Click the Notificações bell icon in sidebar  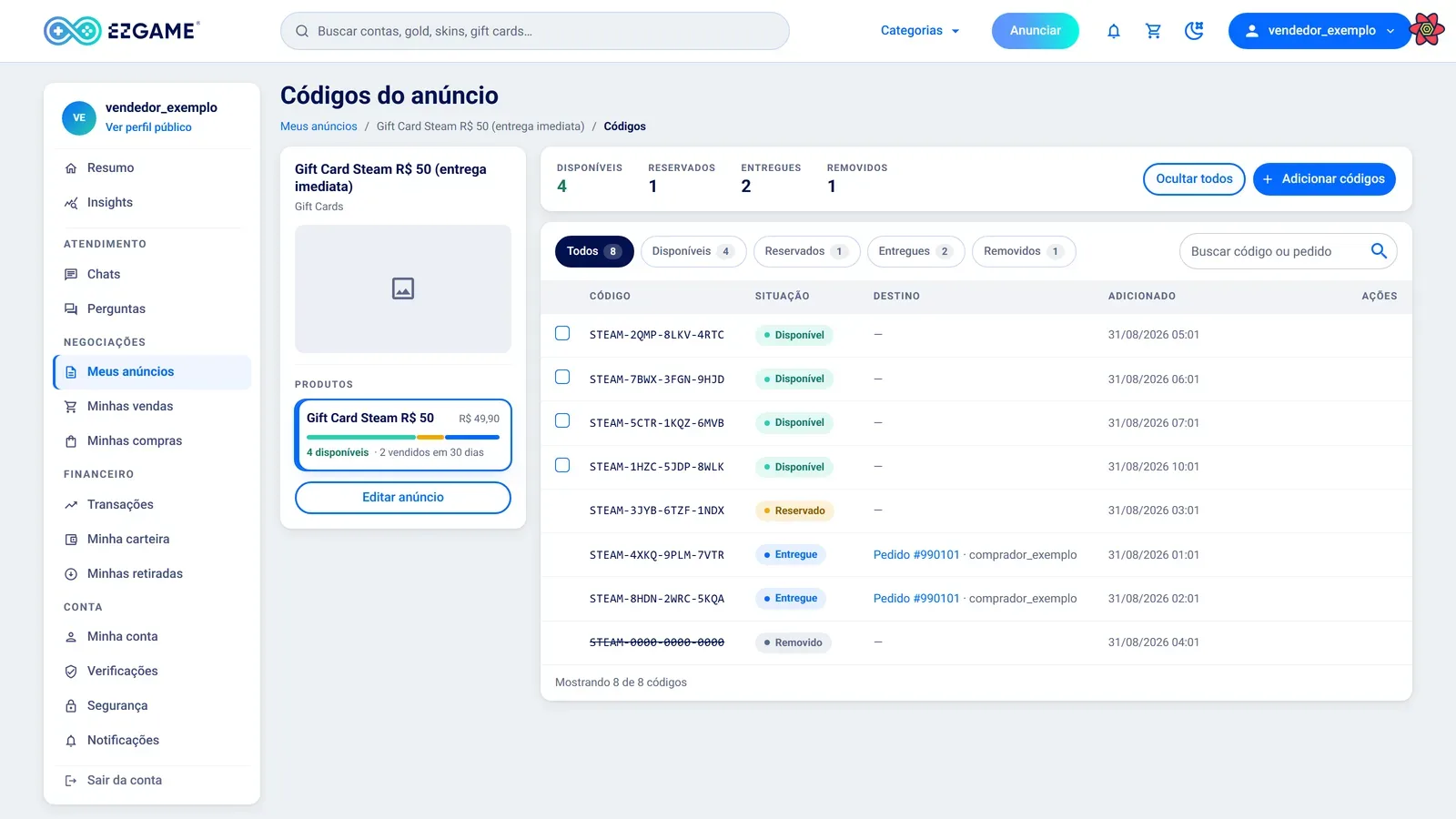[71, 741]
